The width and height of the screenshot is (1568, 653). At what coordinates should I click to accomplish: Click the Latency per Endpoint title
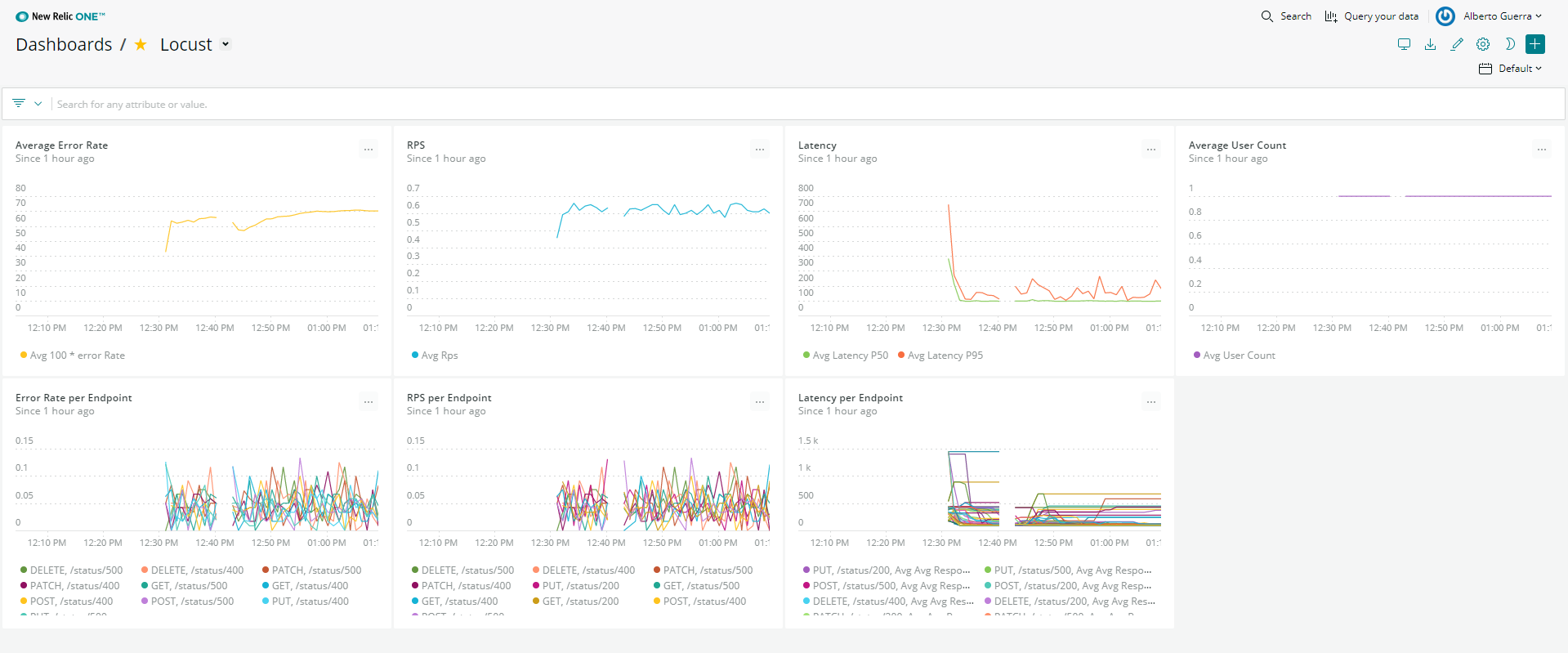point(851,398)
